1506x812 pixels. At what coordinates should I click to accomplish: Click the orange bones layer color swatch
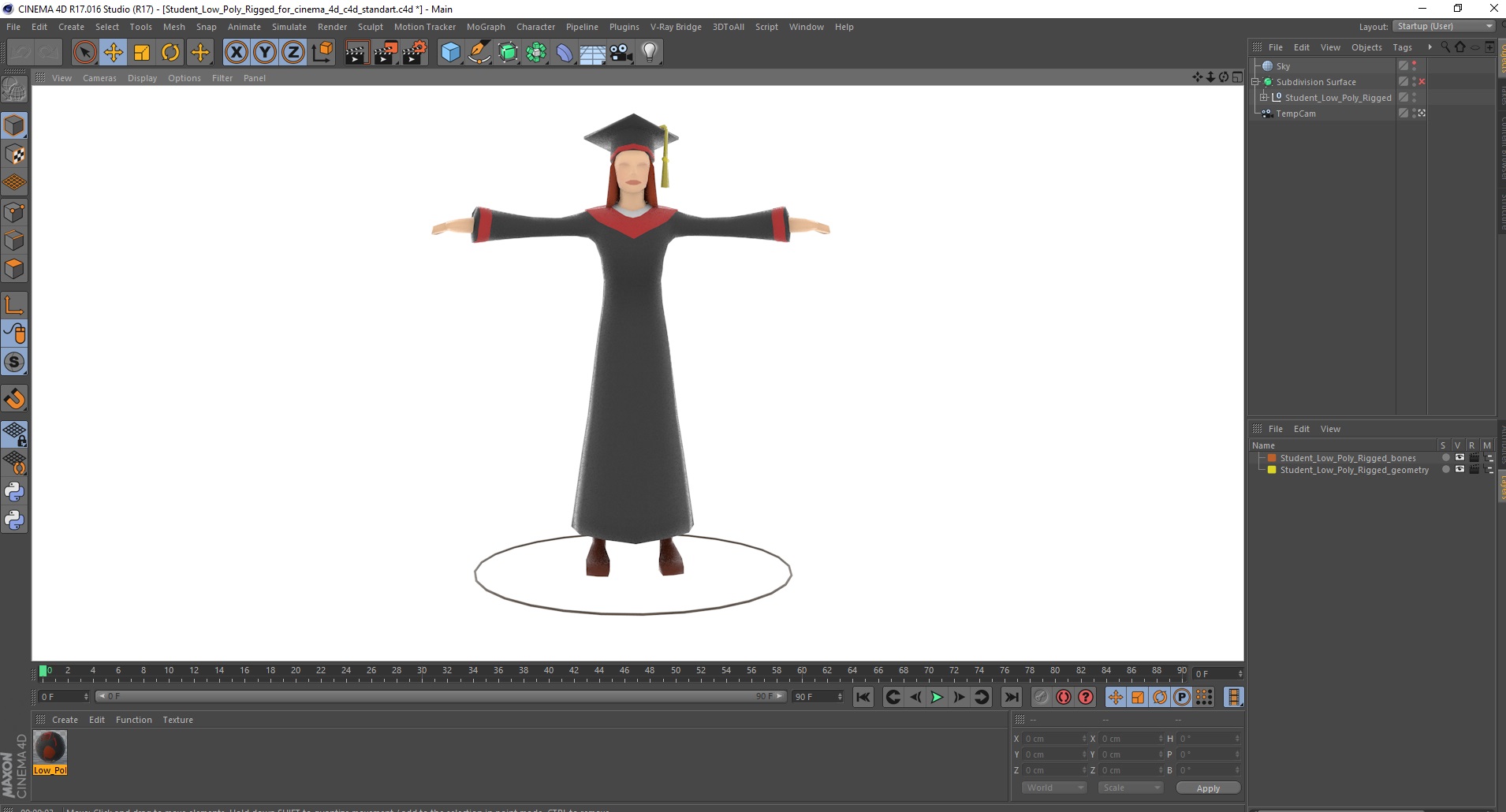1272,458
